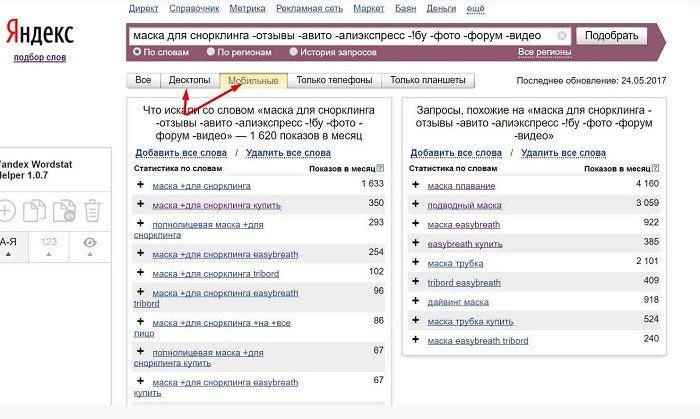Open the маска +для снорклинга tribord link
The image size is (700, 419).
pyautogui.click(x=216, y=274)
